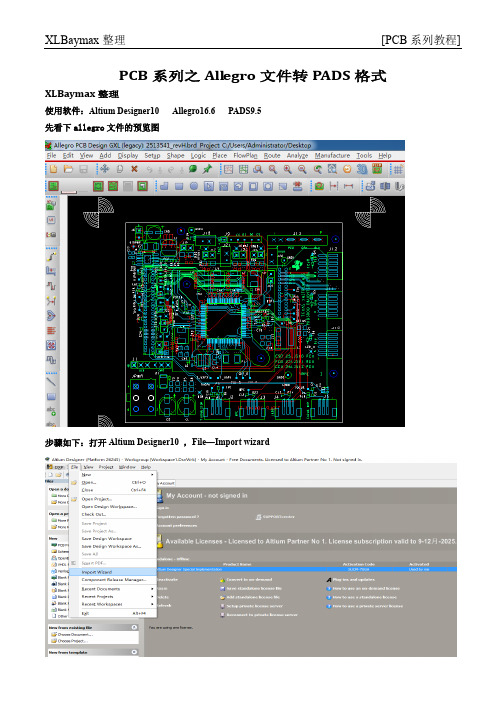Toggle the grid icon in Allegro toolbar
This screenshot has width=496, height=702.
[x=398, y=169]
